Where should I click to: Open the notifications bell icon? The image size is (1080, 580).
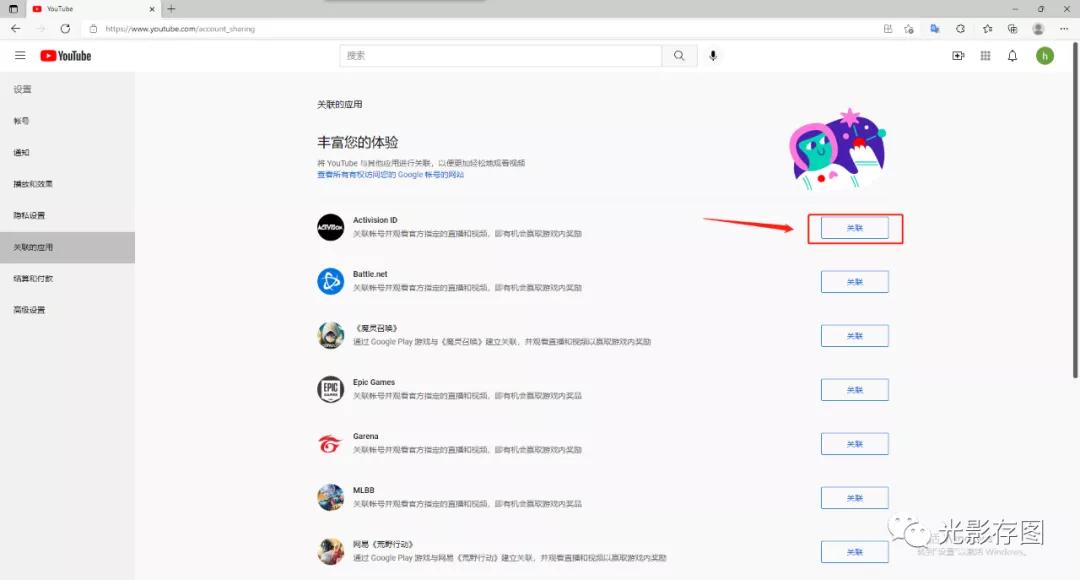(x=1012, y=56)
